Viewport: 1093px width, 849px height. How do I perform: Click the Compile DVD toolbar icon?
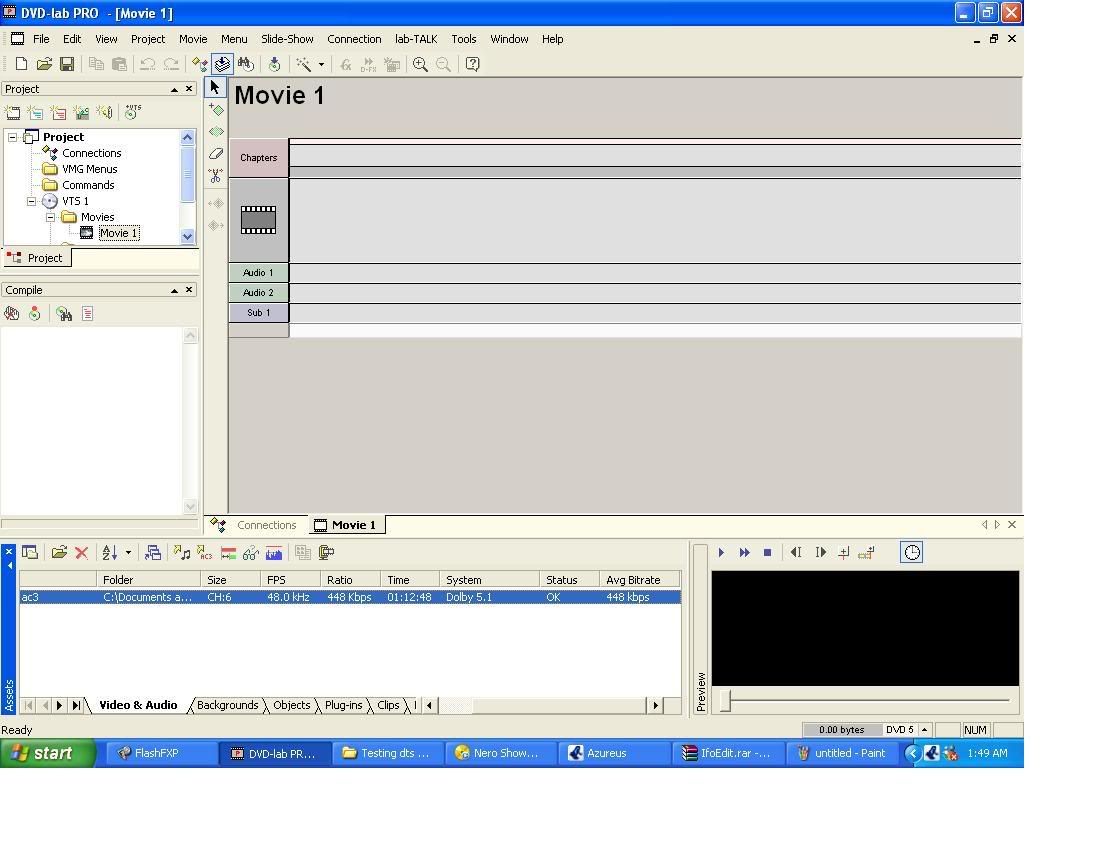(x=222, y=64)
